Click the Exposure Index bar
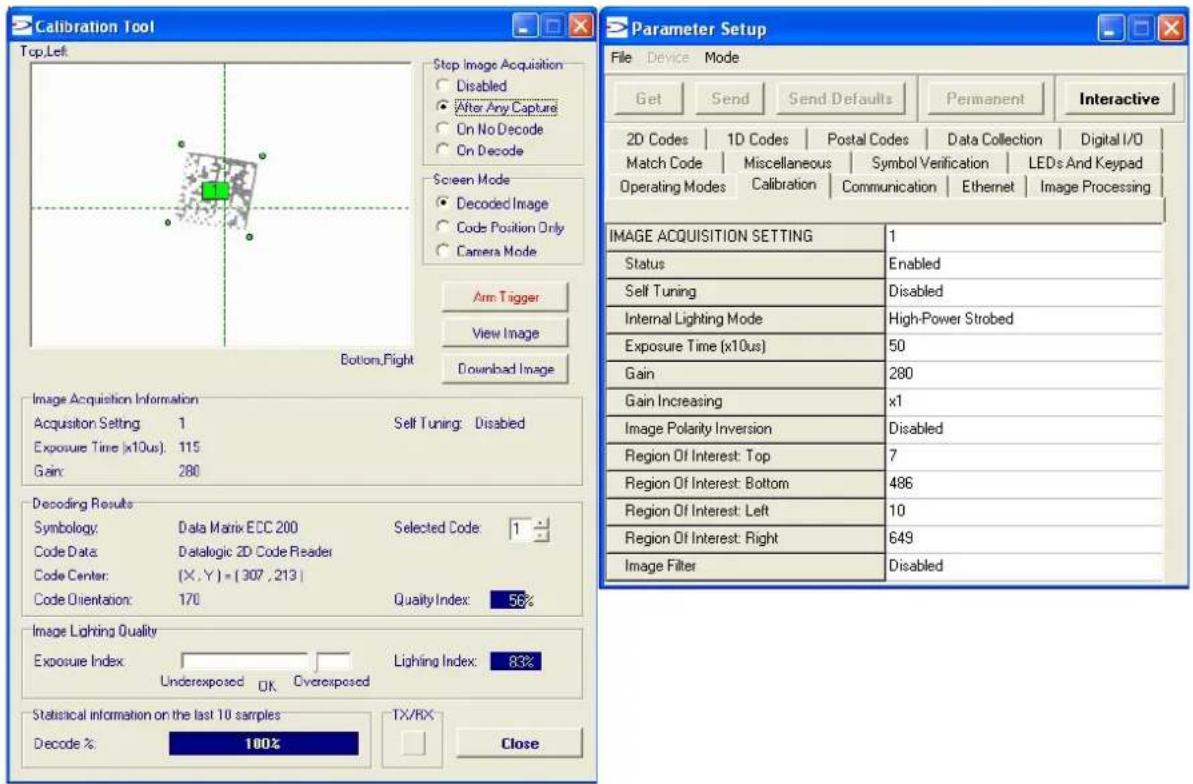1193x784 pixels. [266, 661]
